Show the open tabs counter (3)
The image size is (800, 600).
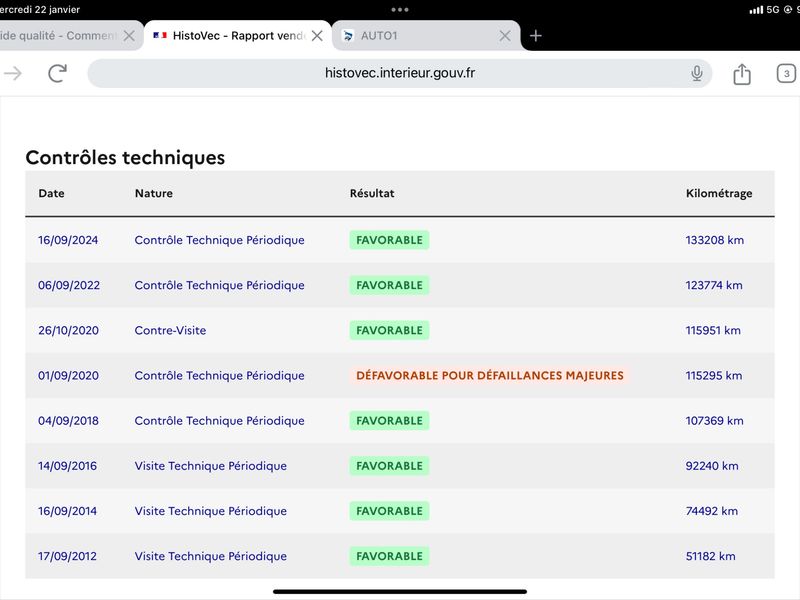click(x=786, y=74)
